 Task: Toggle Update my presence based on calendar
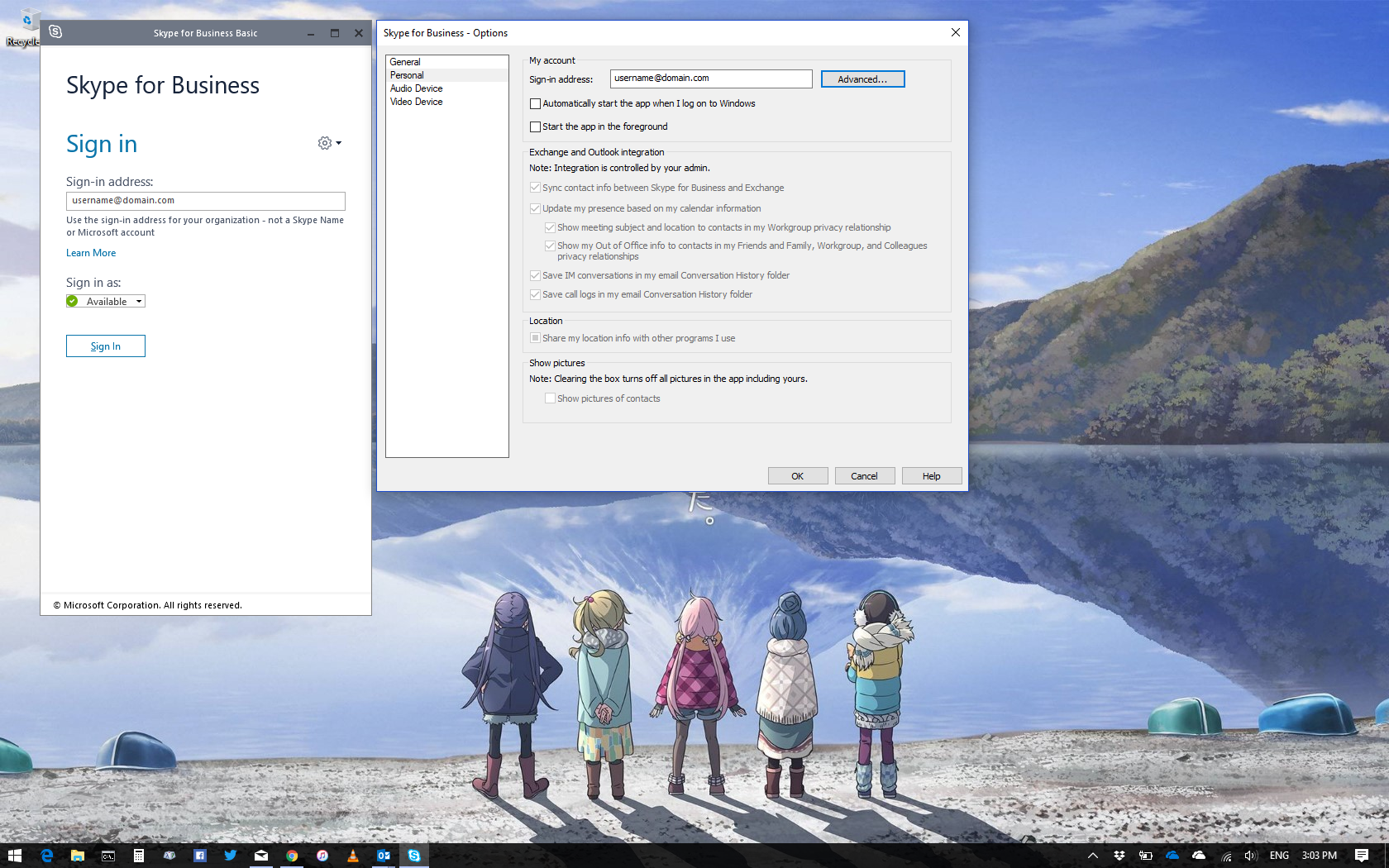pyautogui.click(x=535, y=208)
